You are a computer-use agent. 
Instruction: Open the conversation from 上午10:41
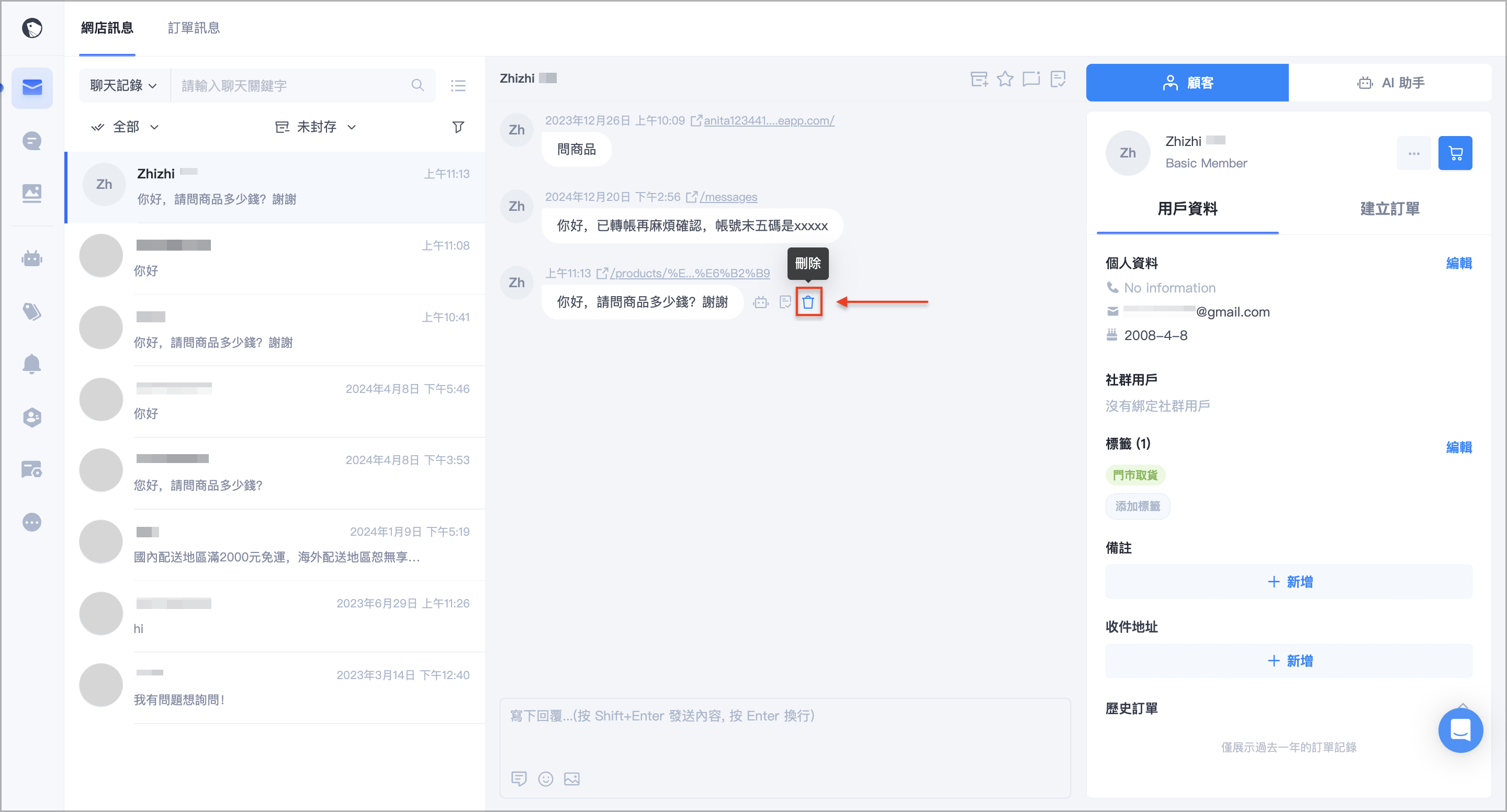click(x=275, y=330)
